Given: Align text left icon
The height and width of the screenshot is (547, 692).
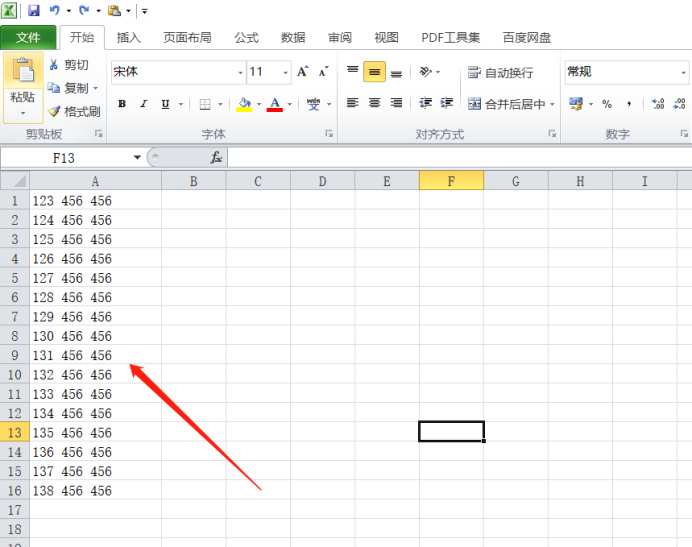Looking at the screenshot, I should point(353,103).
